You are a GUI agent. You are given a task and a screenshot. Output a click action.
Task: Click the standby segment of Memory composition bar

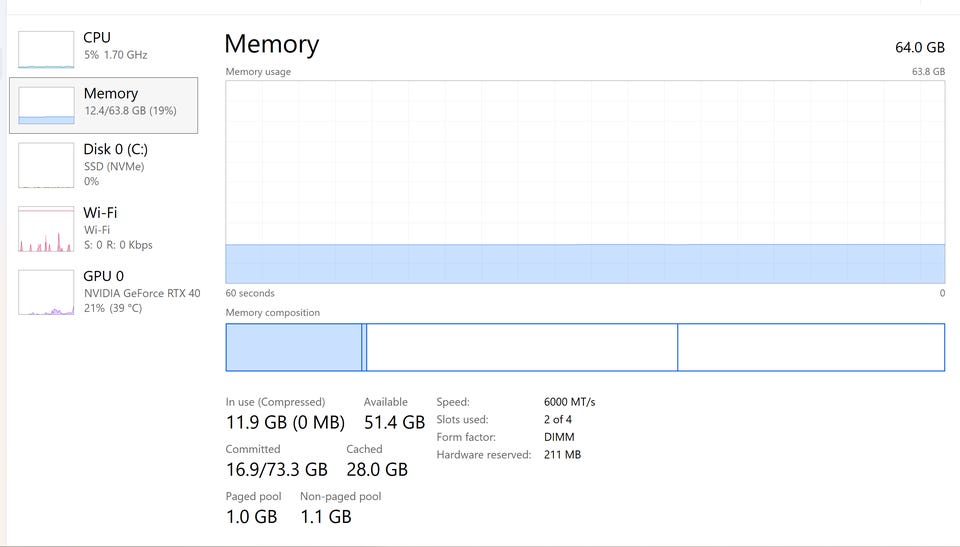522,347
